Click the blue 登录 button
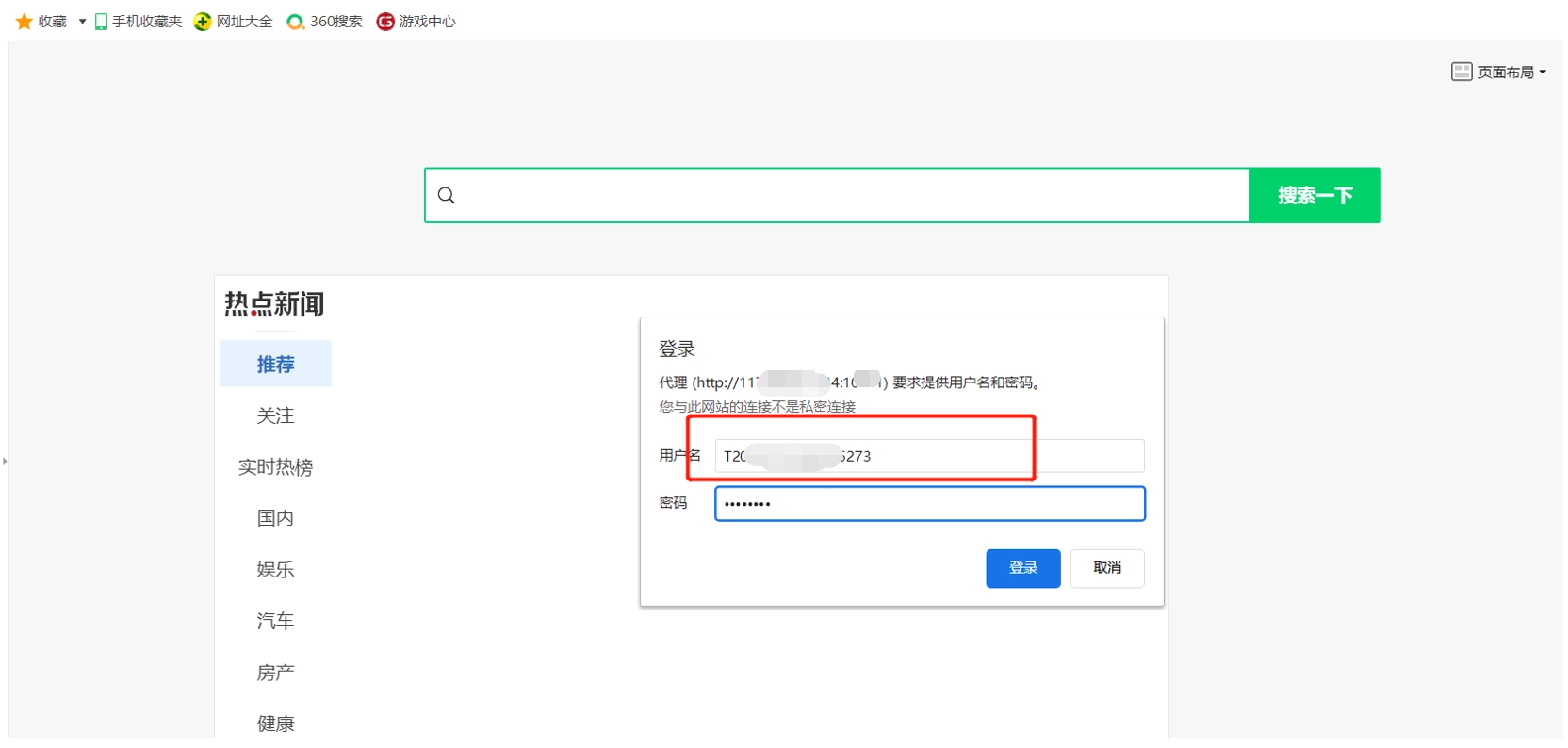Screen dimensions: 1568x748 (x=1022, y=568)
